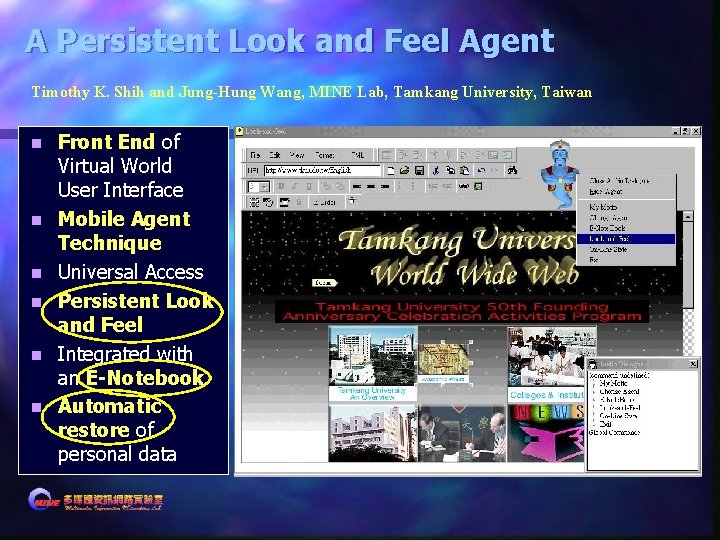Click the Cut scissors icon

tap(436, 170)
